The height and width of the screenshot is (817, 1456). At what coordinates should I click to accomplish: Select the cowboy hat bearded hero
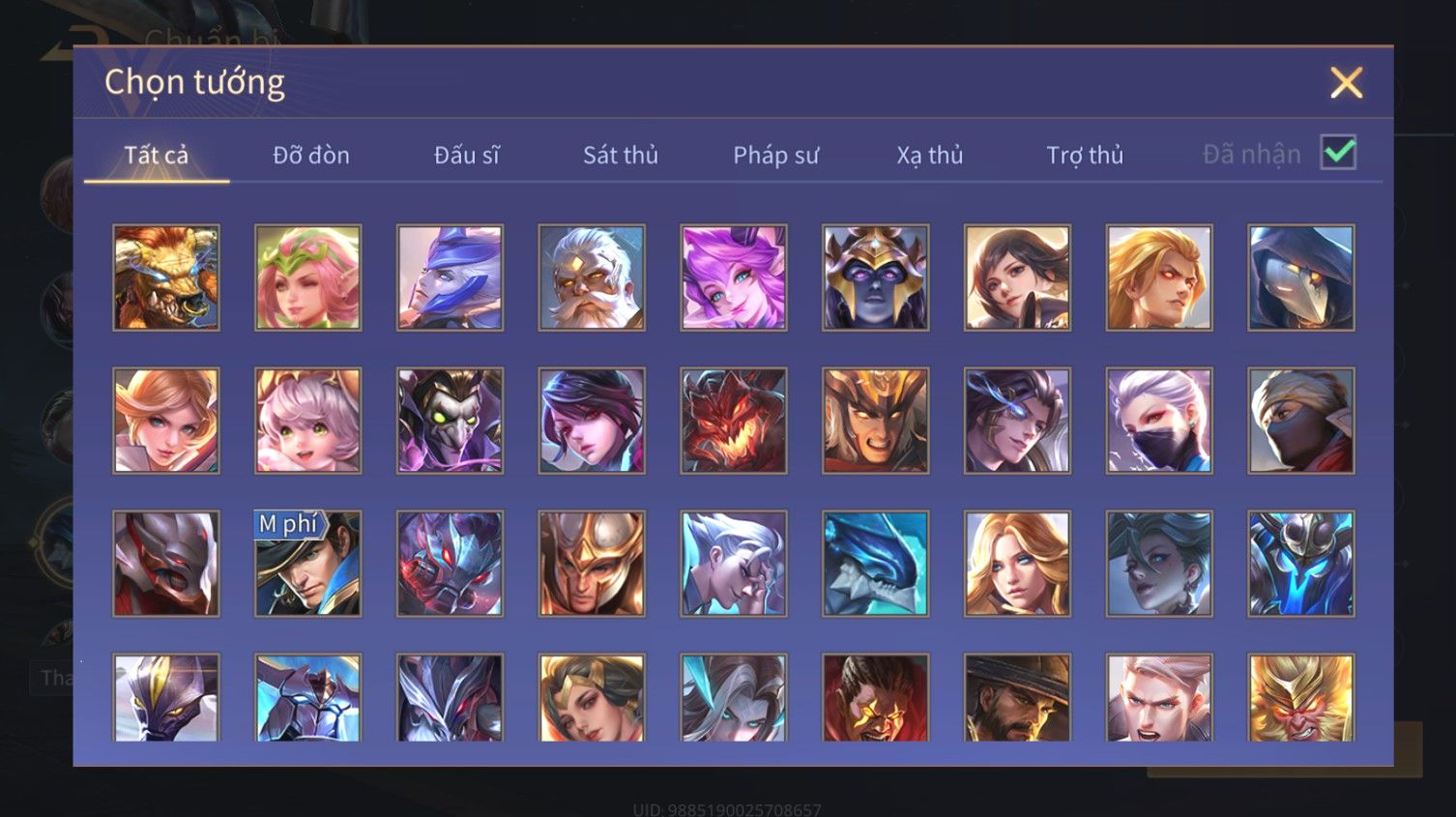click(x=1017, y=698)
